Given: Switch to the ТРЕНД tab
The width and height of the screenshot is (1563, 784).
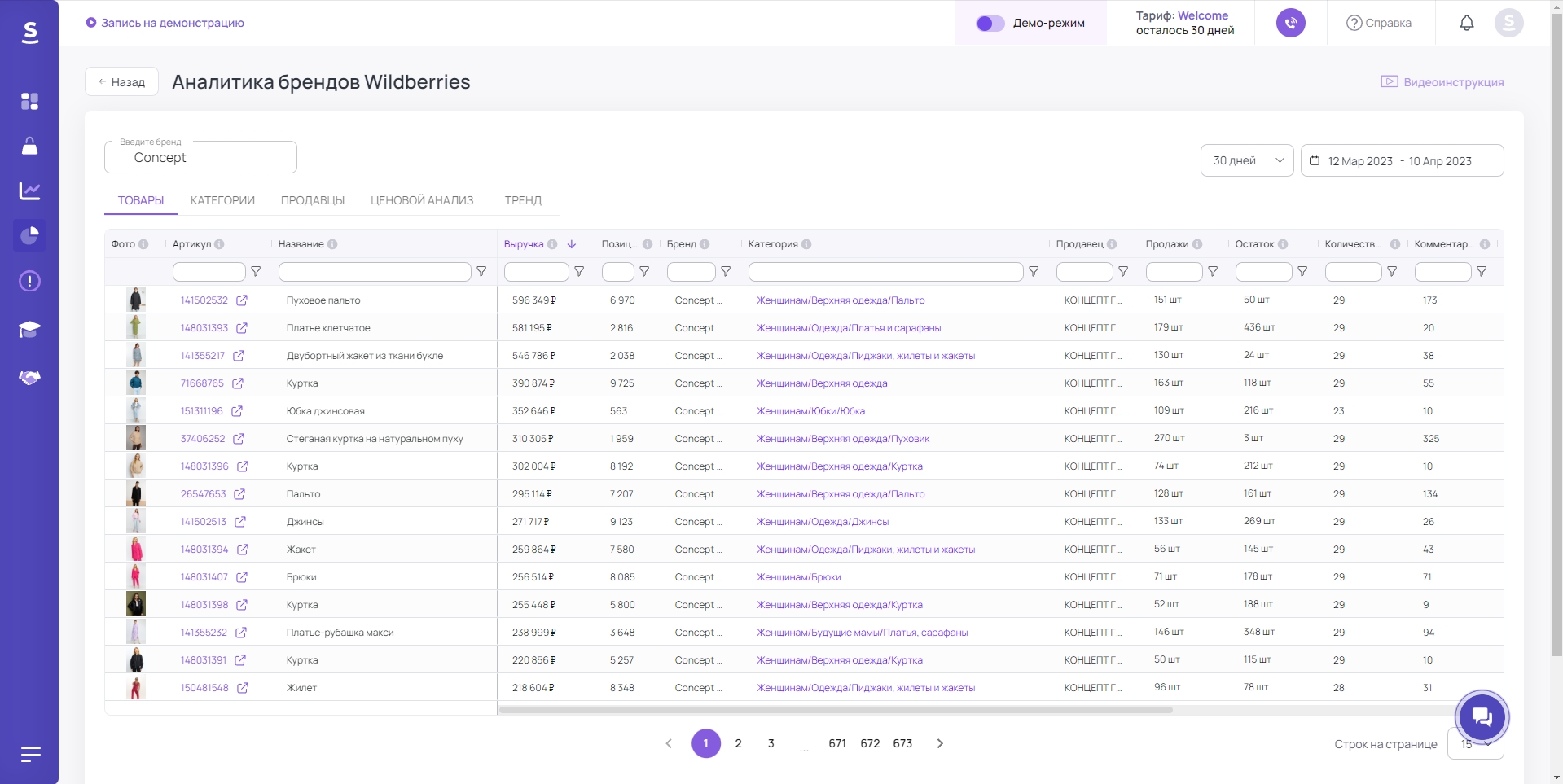Looking at the screenshot, I should click(x=523, y=200).
